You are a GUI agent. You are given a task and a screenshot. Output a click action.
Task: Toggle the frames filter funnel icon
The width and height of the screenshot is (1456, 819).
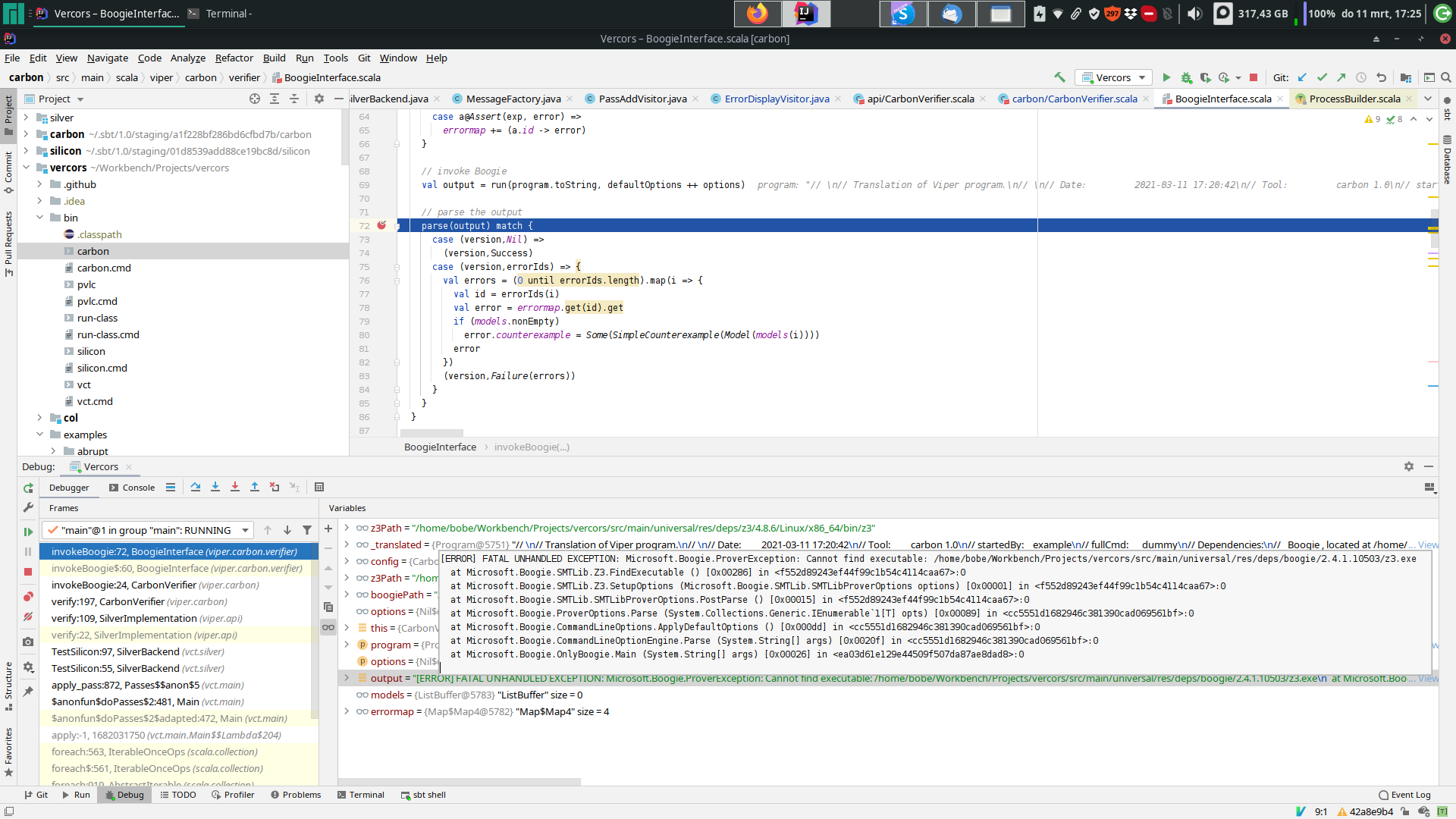[307, 530]
